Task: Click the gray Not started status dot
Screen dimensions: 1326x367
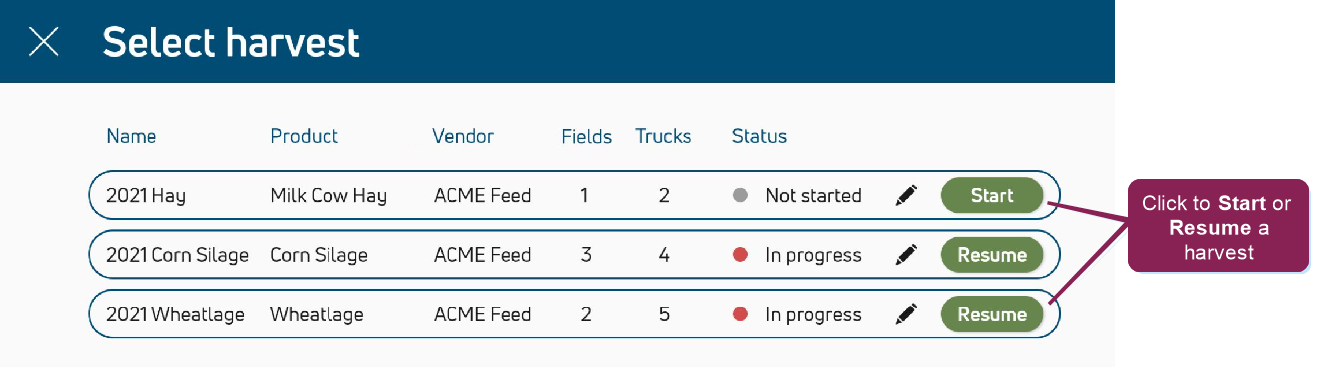Action: 741,196
